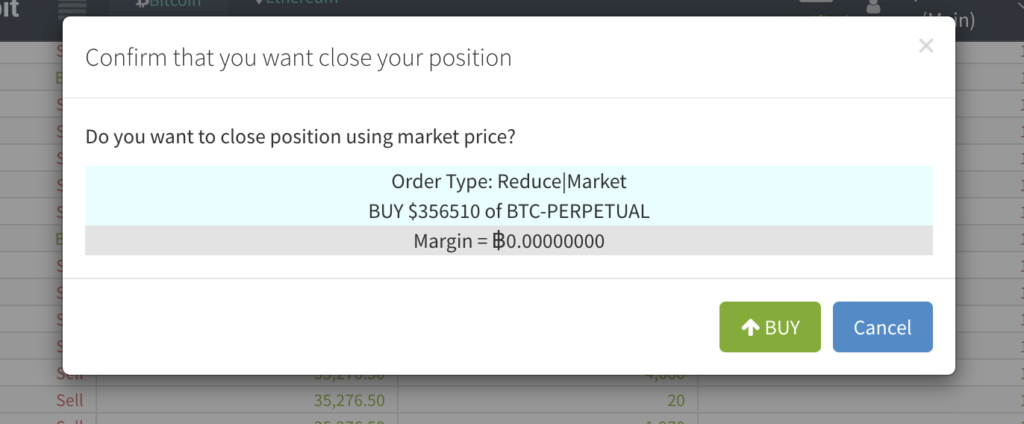Click the up arrow icon on BUY
Screen dimensions: 1024x424
coord(749,327)
